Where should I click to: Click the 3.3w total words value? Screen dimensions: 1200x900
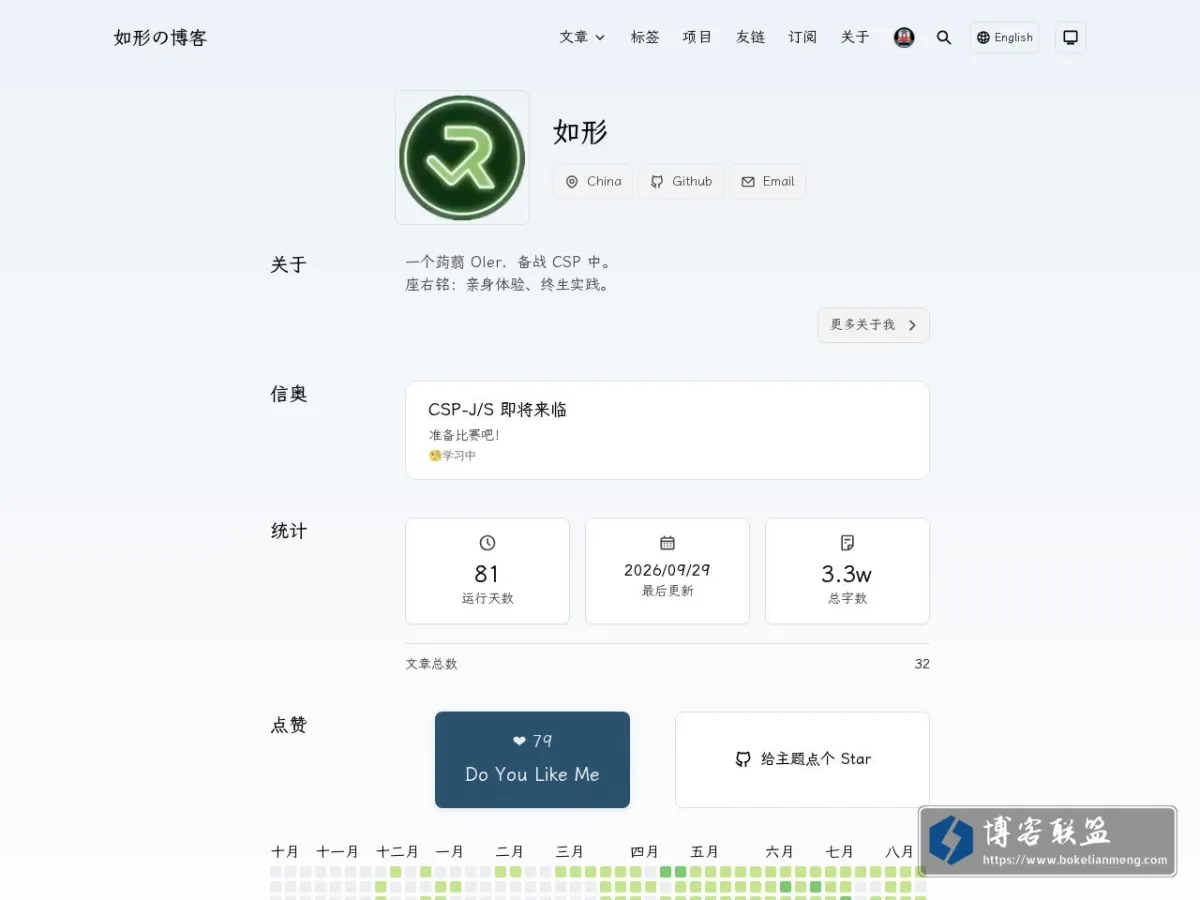(847, 574)
